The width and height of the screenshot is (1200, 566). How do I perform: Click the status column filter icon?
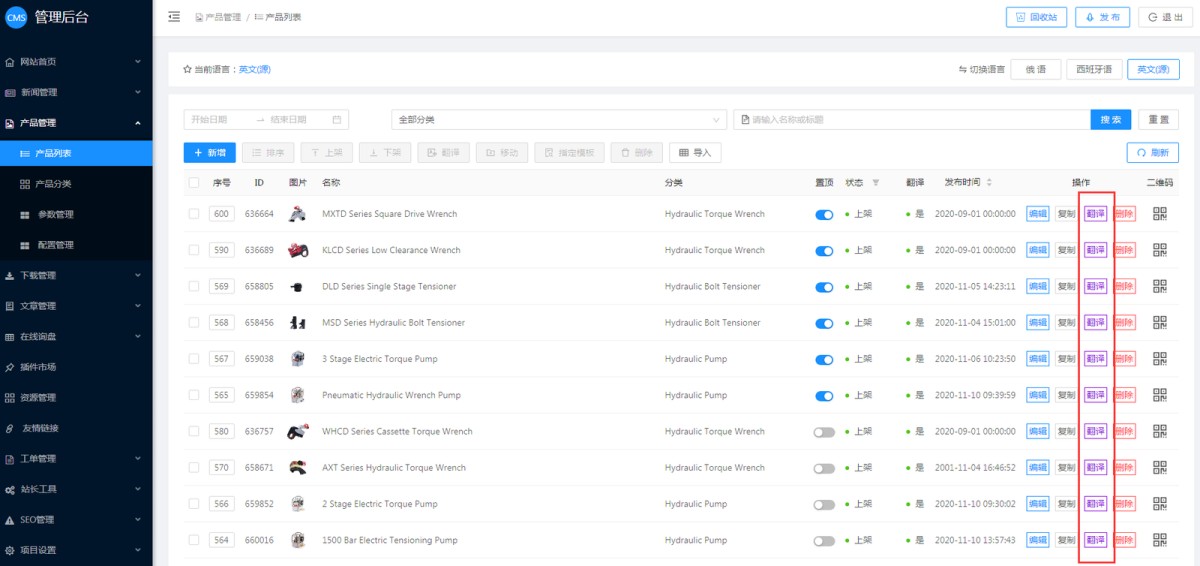click(876, 183)
